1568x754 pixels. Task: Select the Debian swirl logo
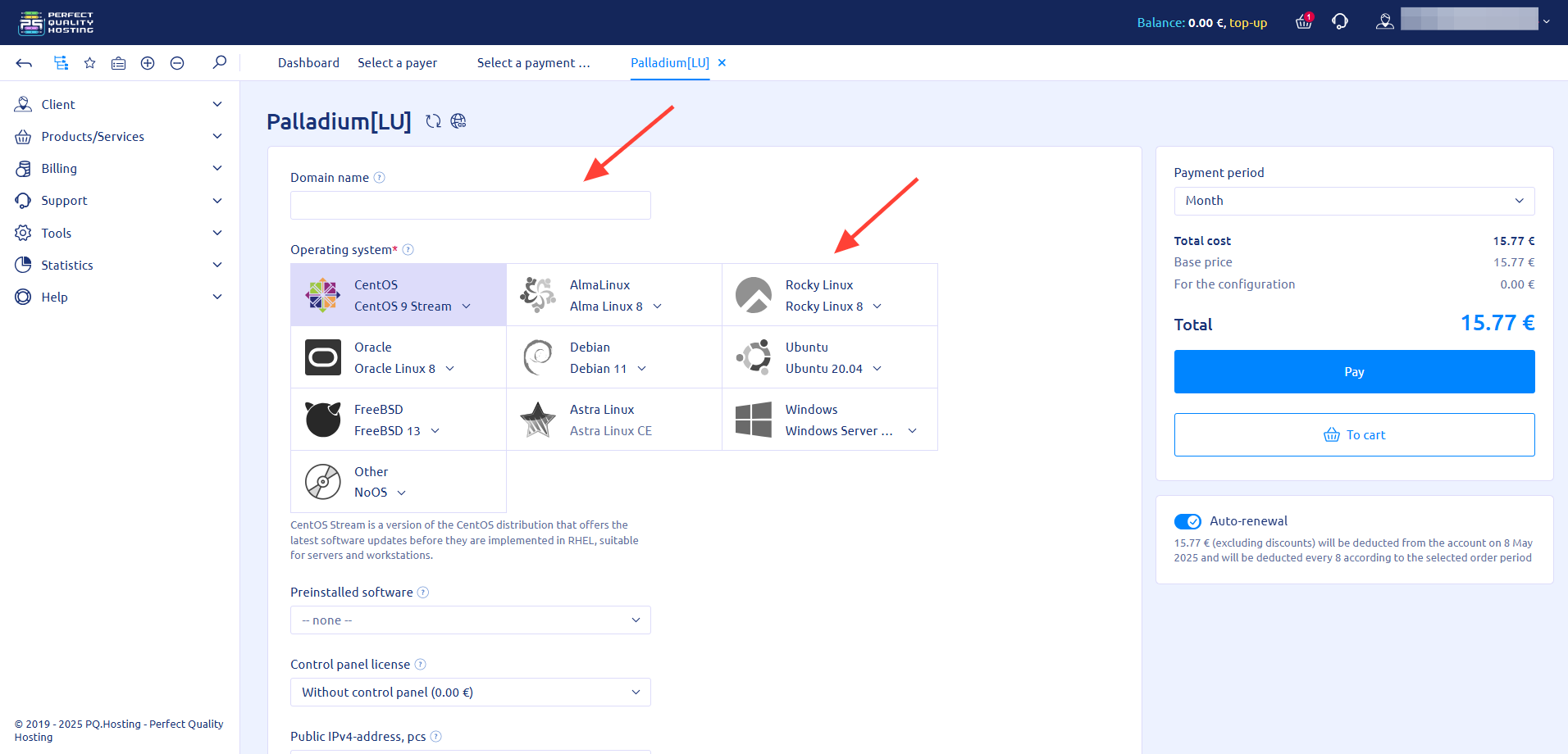pos(538,357)
